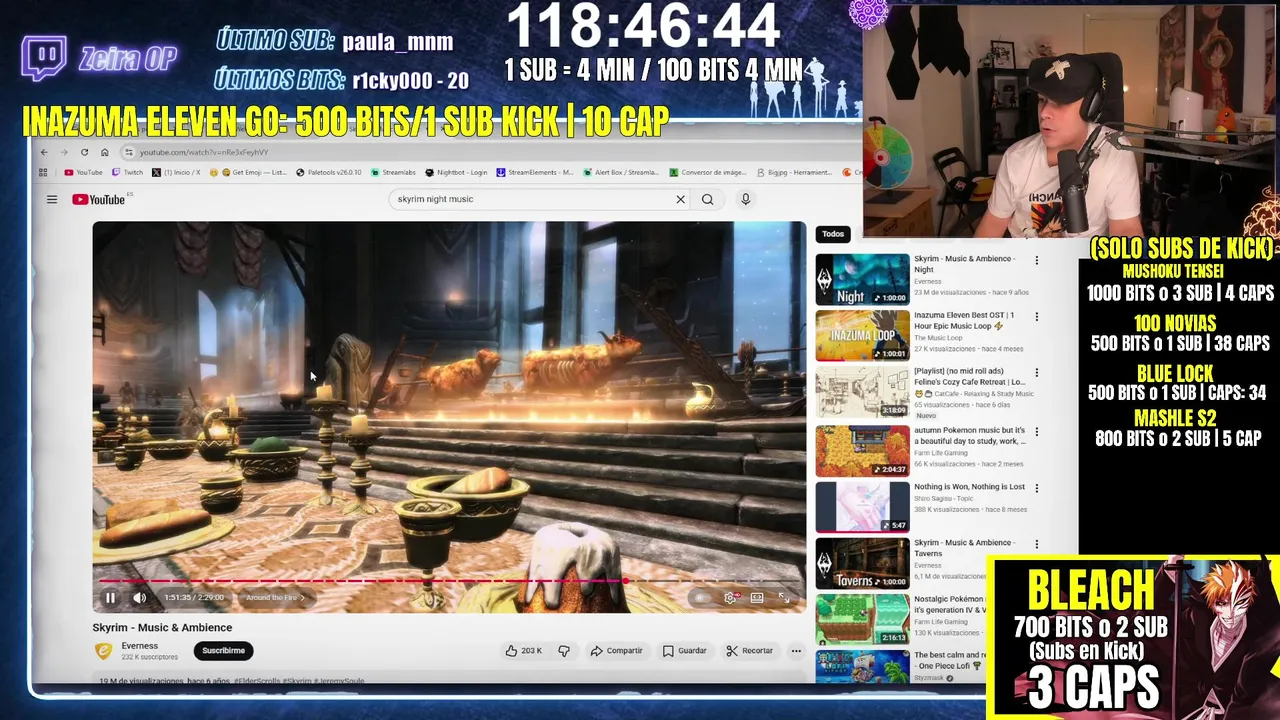Enter fullscreen on the video player
This screenshot has width=1280, height=720.
point(784,598)
